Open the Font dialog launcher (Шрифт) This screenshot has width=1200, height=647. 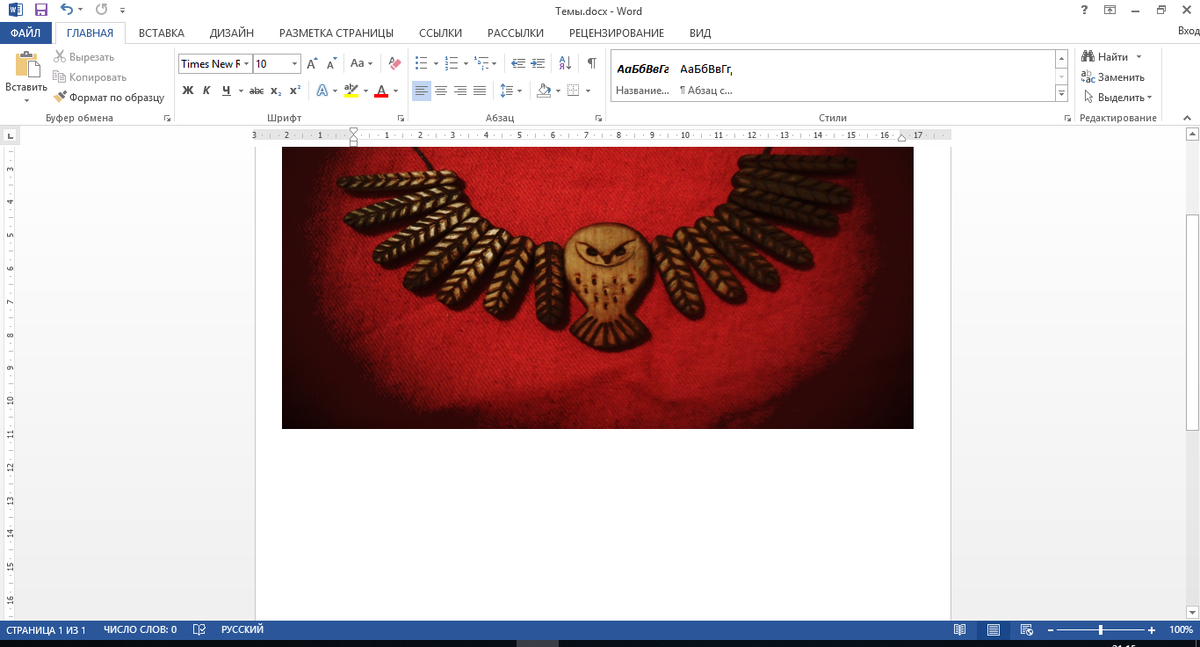tap(401, 118)
